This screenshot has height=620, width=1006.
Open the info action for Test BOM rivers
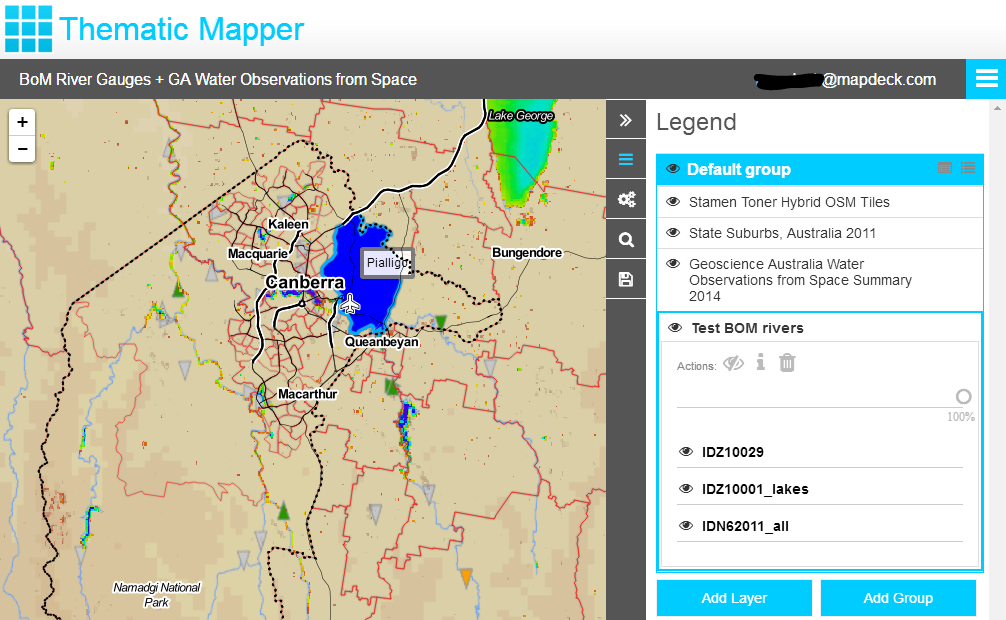pos(760,363)
